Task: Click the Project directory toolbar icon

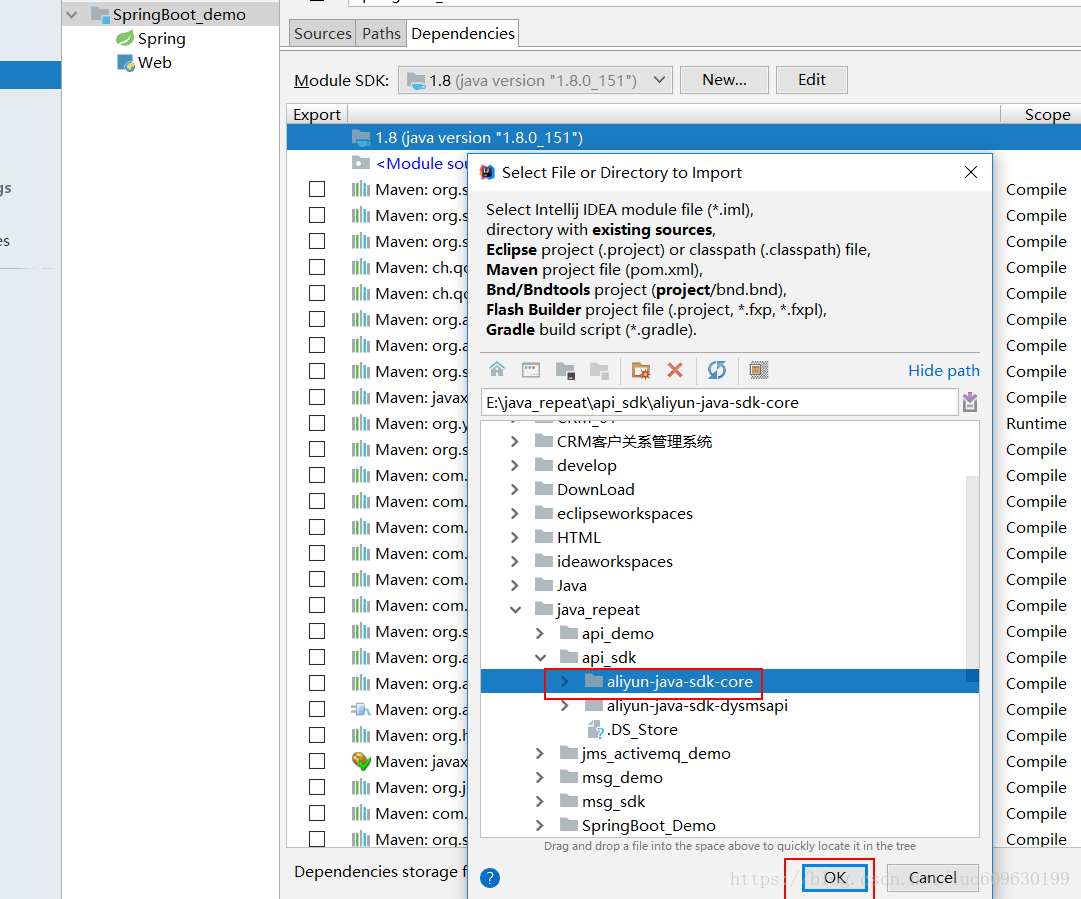Action: [x=565, y=370]
